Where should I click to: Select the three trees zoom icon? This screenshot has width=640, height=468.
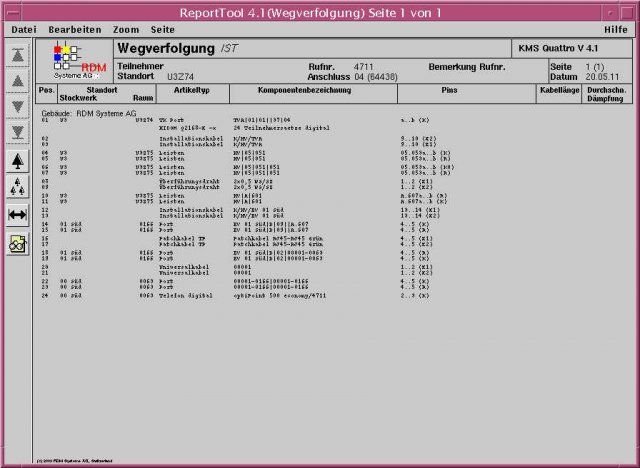(18, 187)
